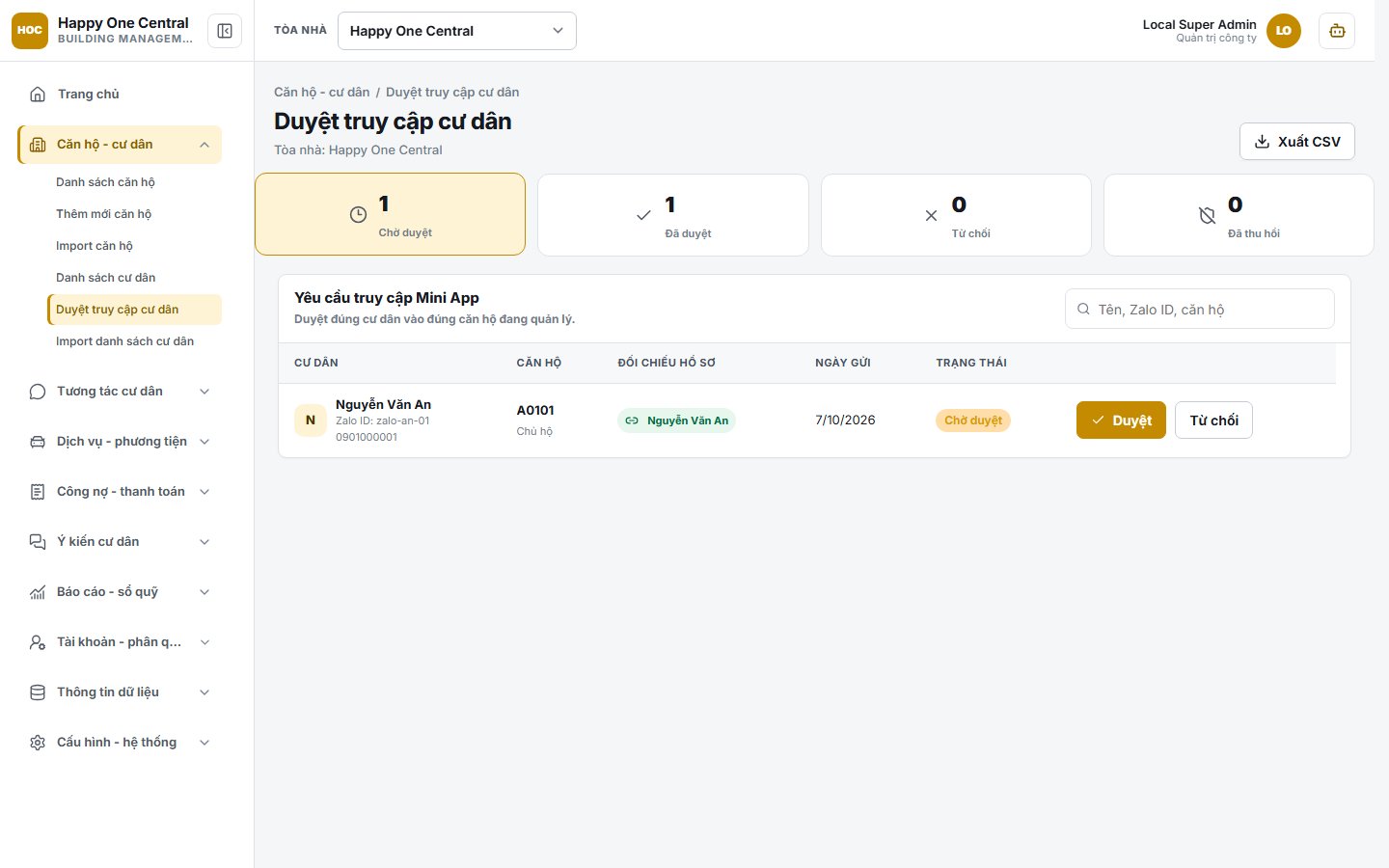Approve Nguyễn Văn An with Duyệt button
Screen dimensions: 1389x868
1121,420
